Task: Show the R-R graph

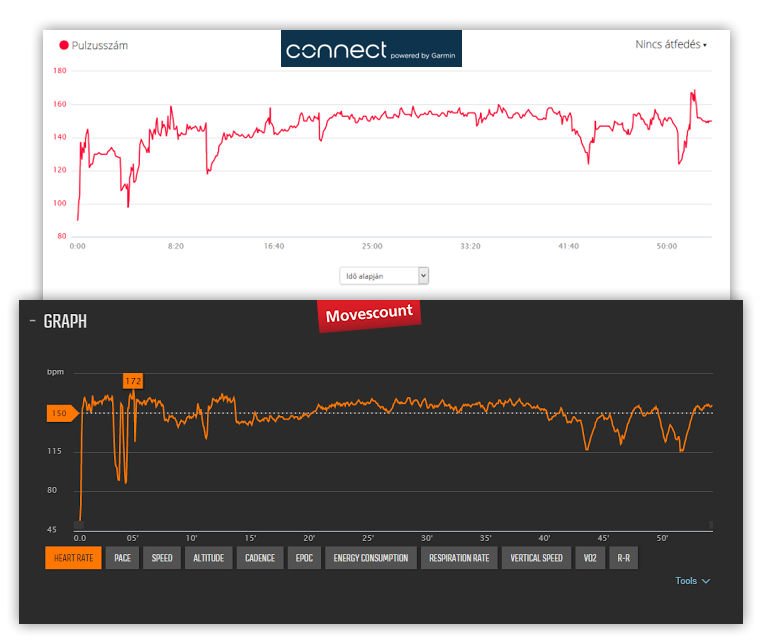Action: pos(623,558)
